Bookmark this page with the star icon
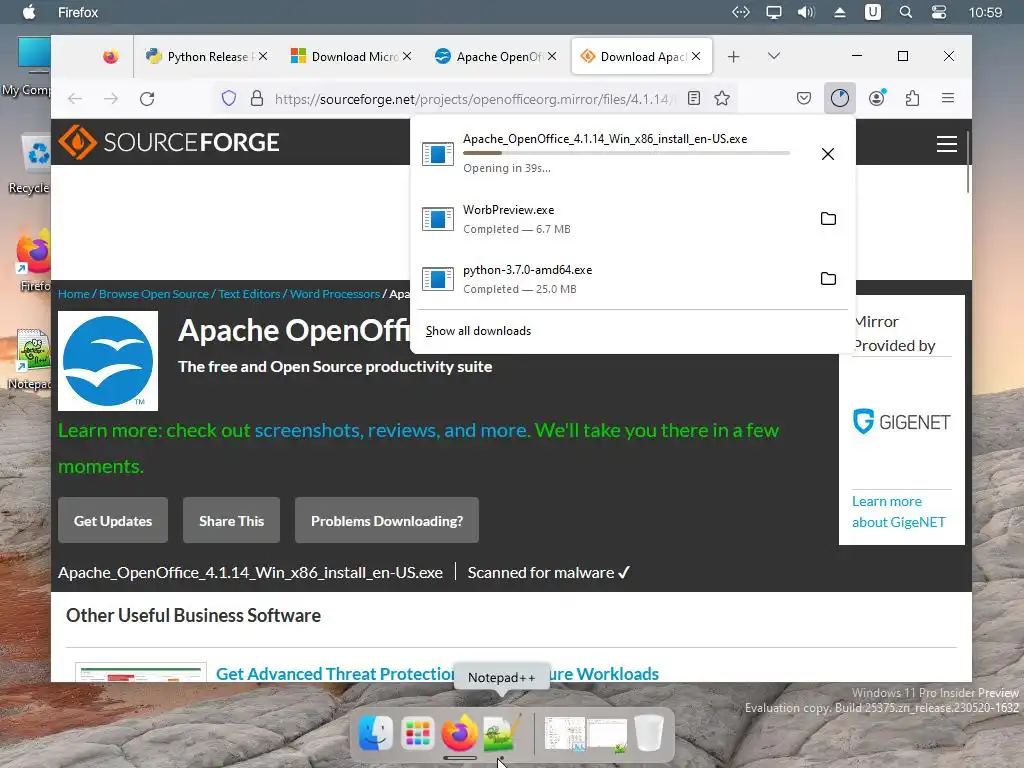This screenshot has width=1024, height=768. [x=722, y=99]
